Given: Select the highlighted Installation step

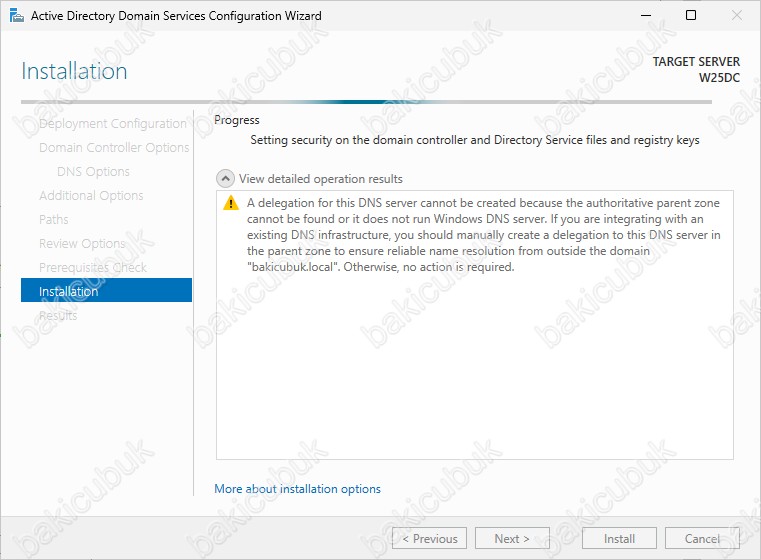Looking at the screenshot, I should [106, 290].
